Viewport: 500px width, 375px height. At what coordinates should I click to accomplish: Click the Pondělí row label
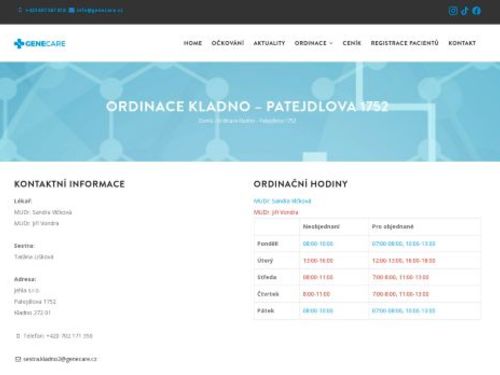pyautogui.click(x=267, y=244)
